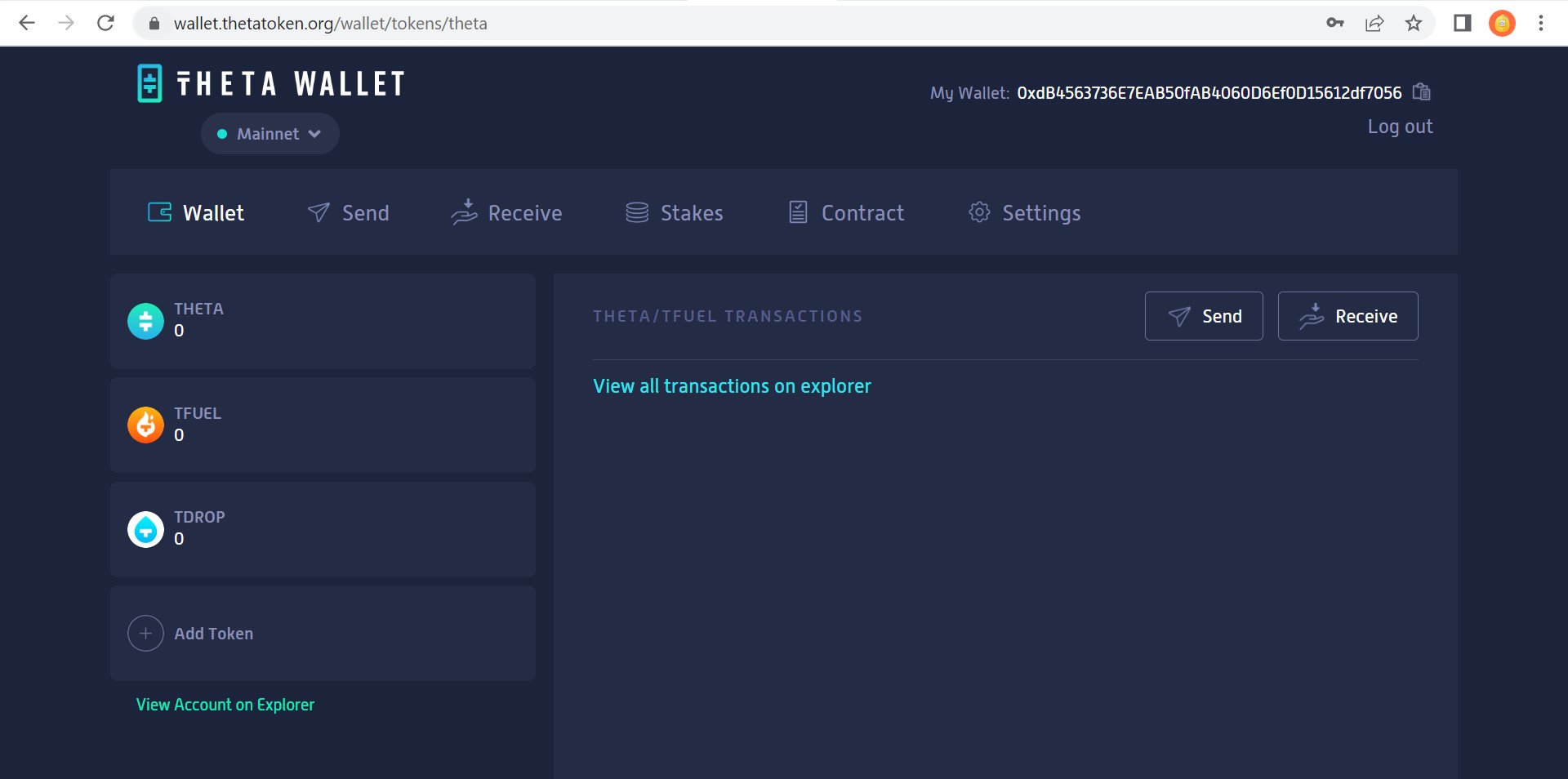This screenshot has width=1568, height=779.
Task: Click Receive button in transactions panel
Action: point(1348,316)
